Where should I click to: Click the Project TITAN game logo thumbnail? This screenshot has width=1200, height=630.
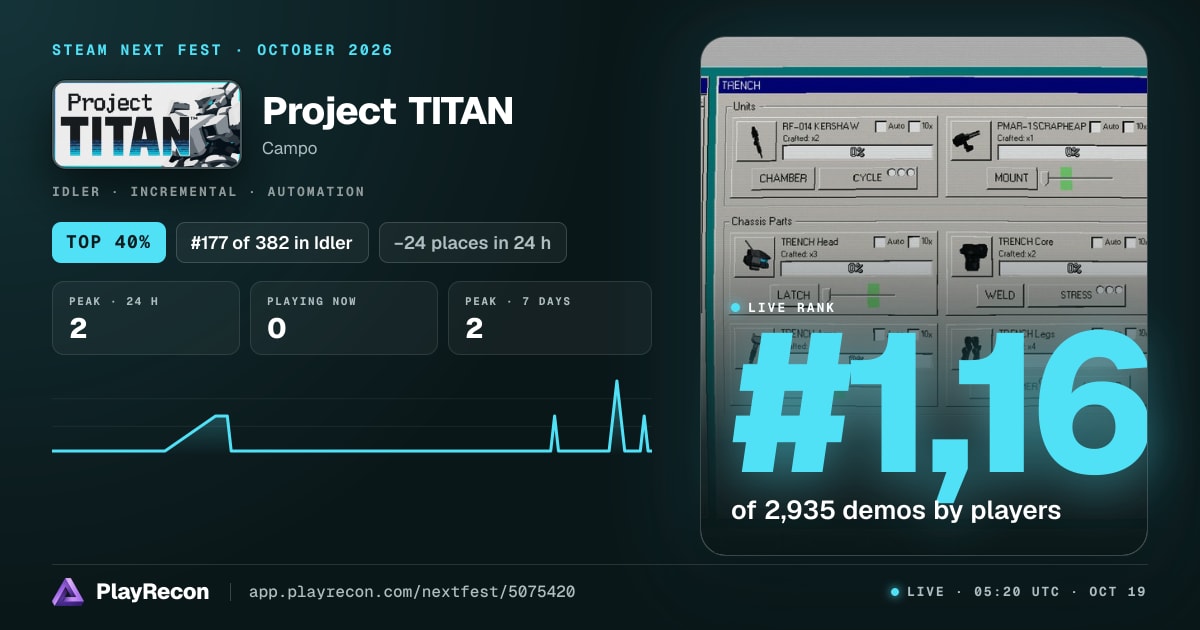point(146,124)
